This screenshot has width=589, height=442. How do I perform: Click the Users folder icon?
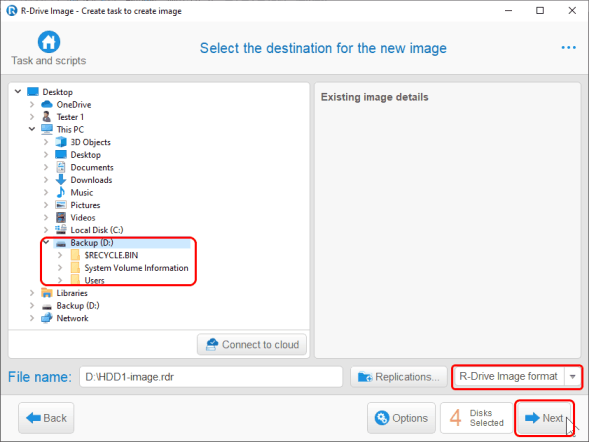click(75, 280)
